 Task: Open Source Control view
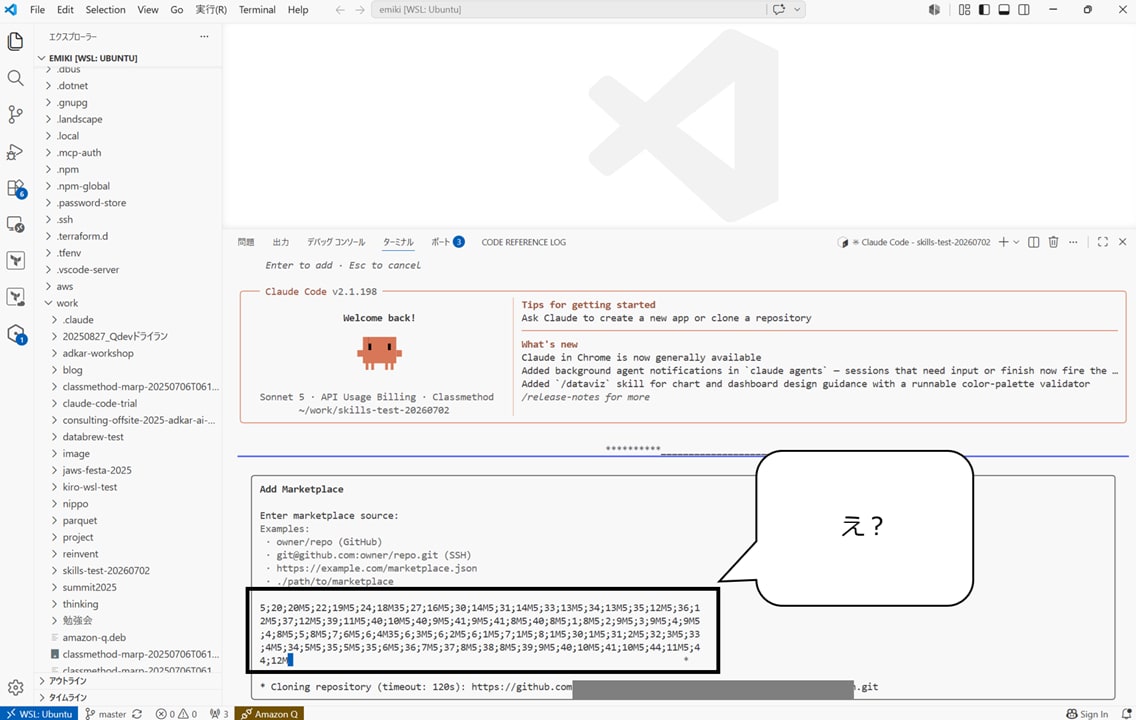15,114
